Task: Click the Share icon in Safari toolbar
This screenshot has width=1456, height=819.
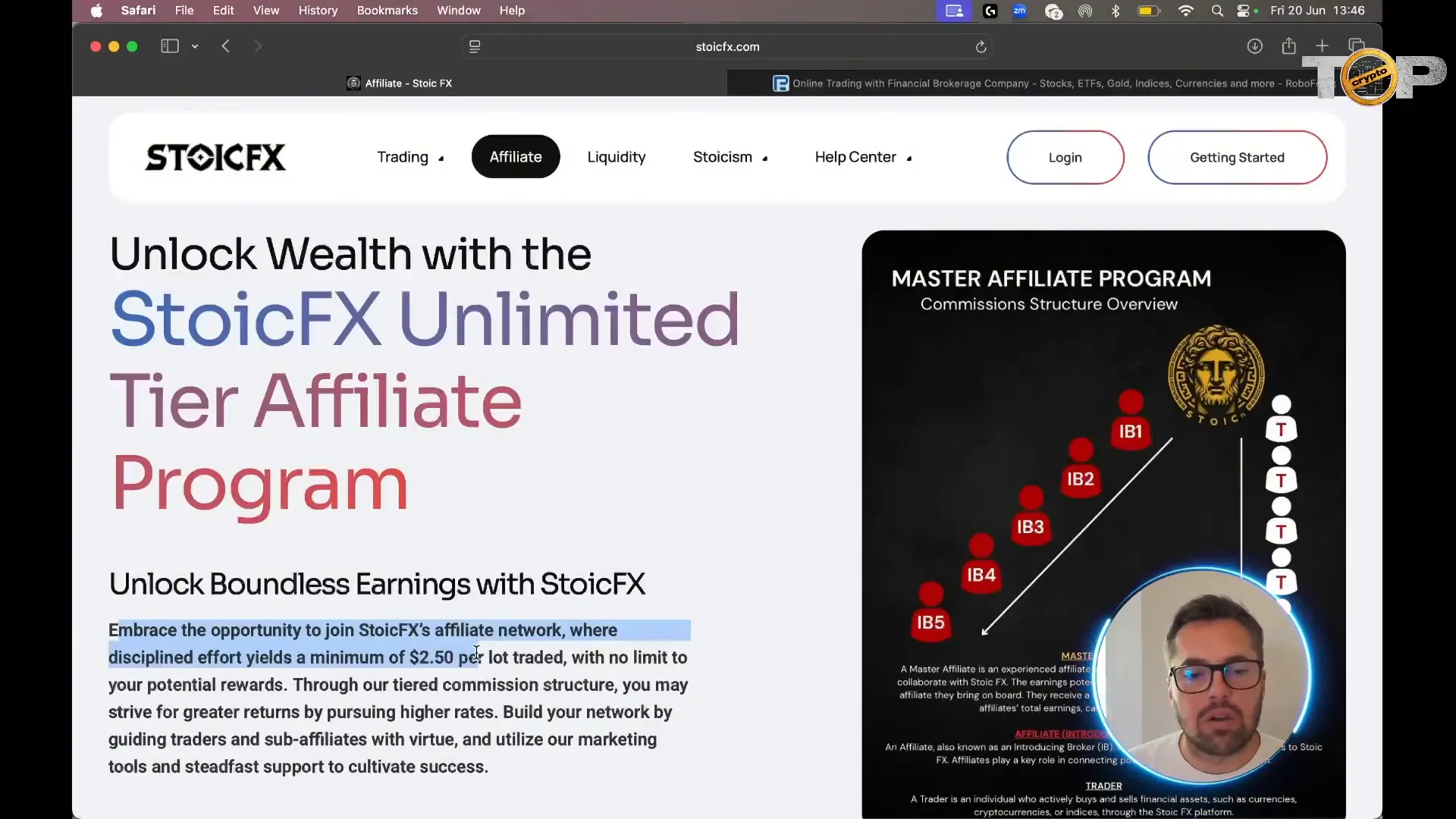Action: [1288, 46]
